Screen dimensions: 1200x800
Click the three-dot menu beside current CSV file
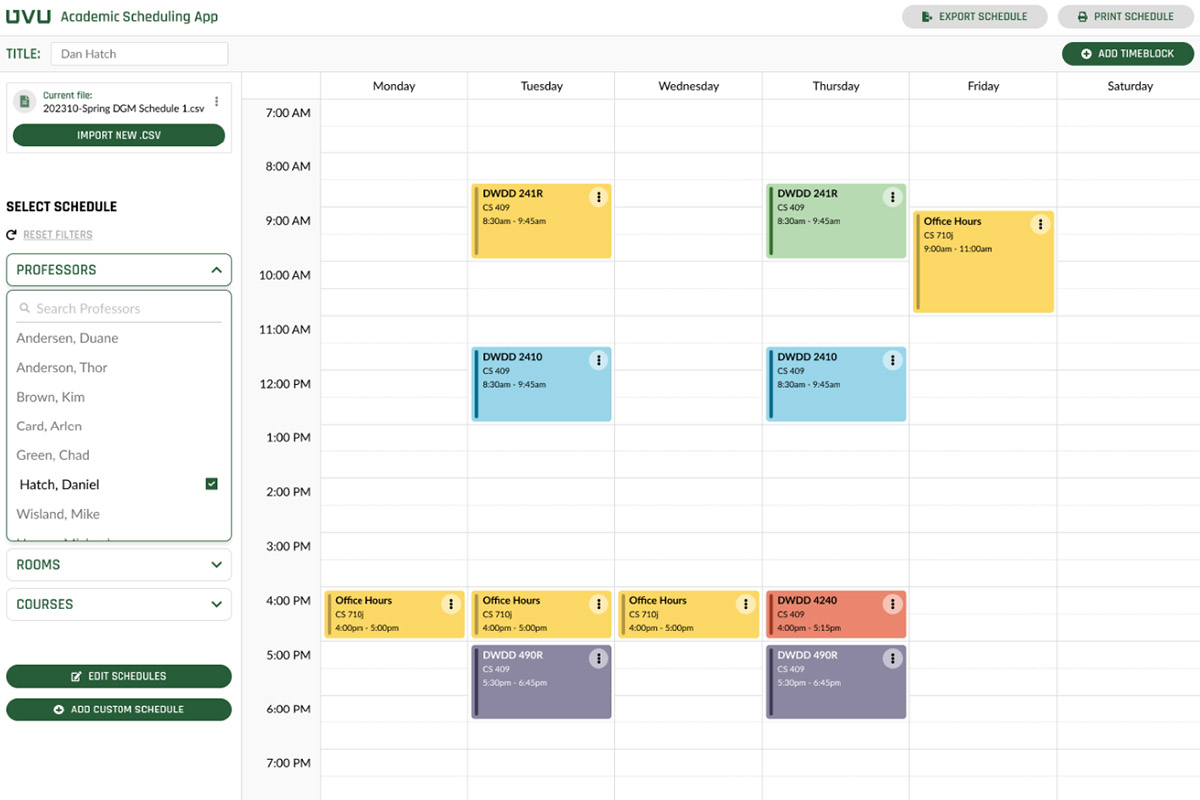[217, 102]
